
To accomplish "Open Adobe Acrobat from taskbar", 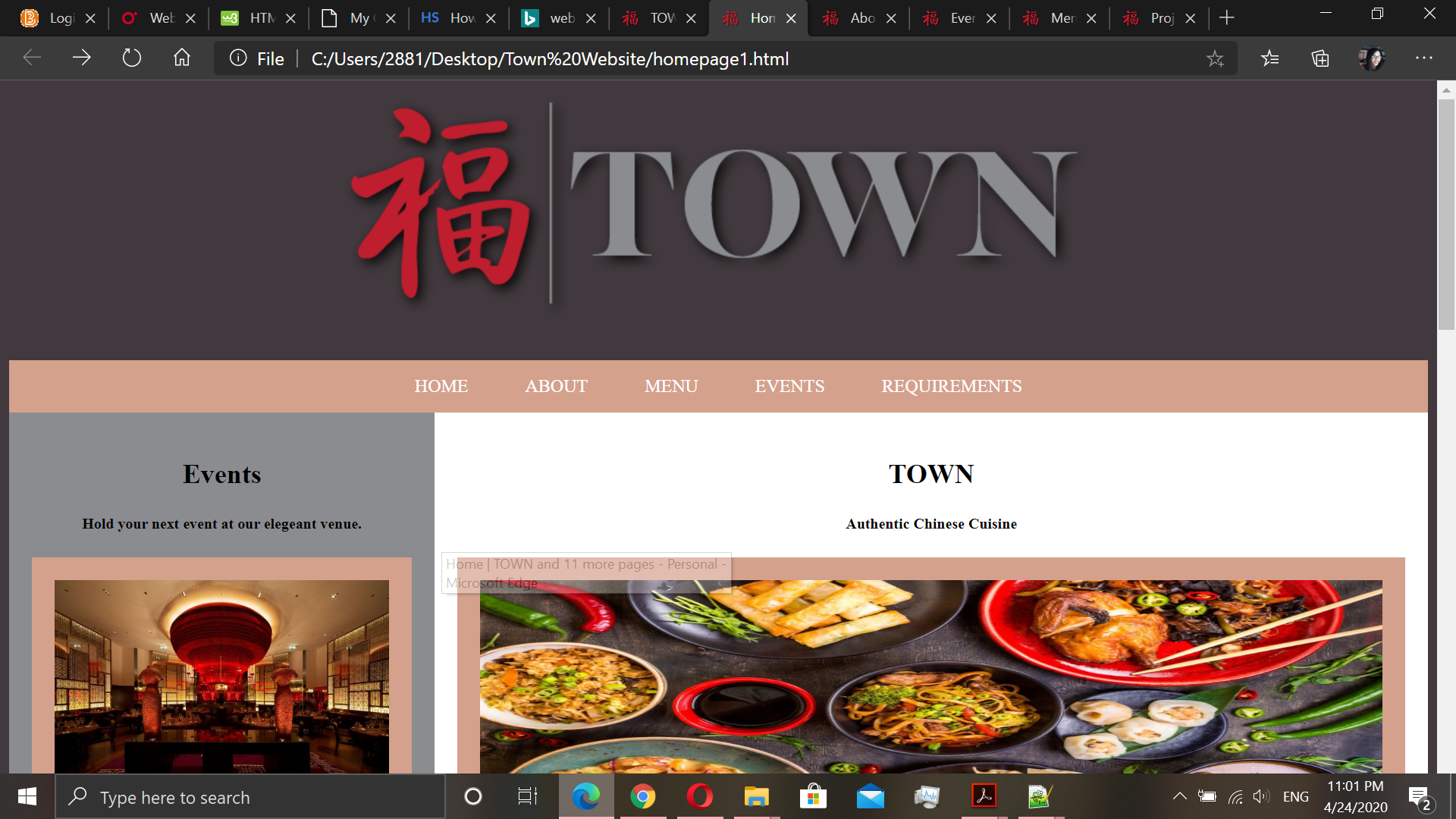I will (984, 796).
